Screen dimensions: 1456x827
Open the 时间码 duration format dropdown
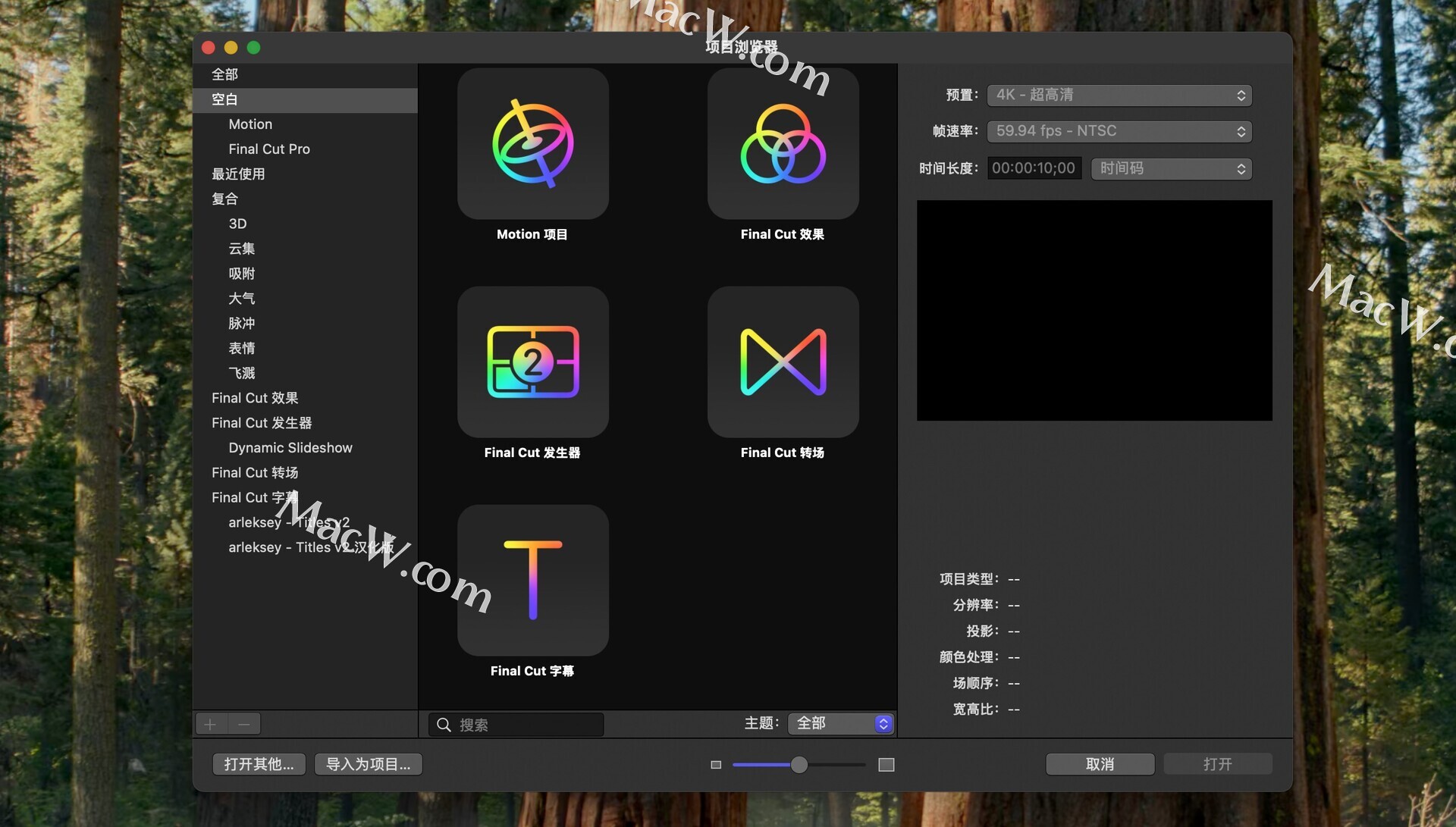tap(1171, 168)
